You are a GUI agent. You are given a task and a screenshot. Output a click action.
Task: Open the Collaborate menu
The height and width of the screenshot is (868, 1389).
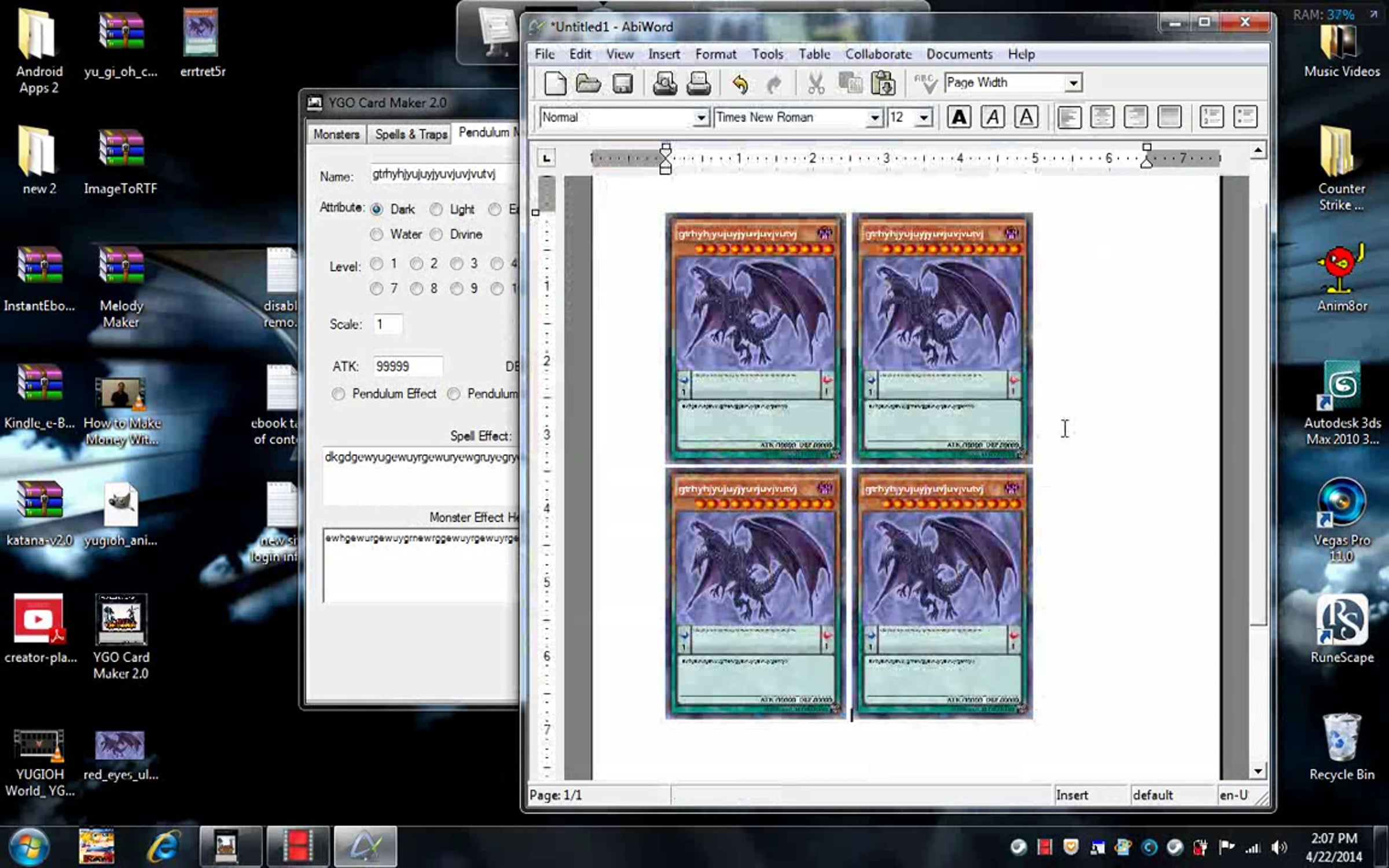pos(878,54)
